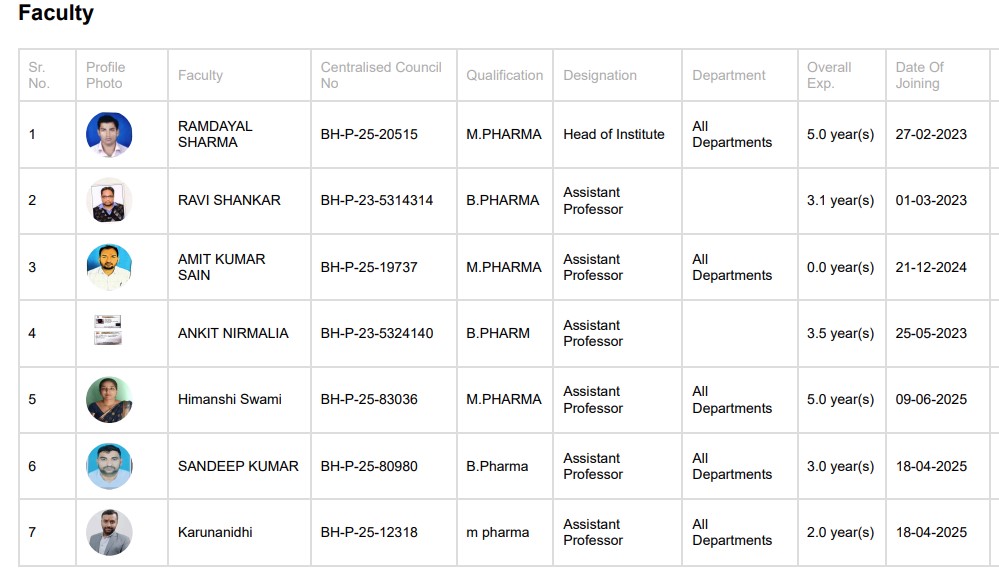Click Amit Kumar Sain's profile photo
The width and height of the screenshot is (999, 576).
[109, 267]
